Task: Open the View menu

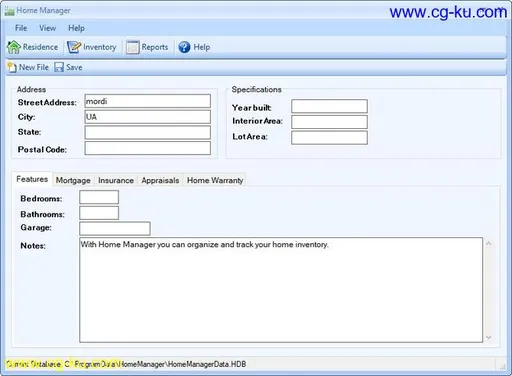Action: point(47,28)
